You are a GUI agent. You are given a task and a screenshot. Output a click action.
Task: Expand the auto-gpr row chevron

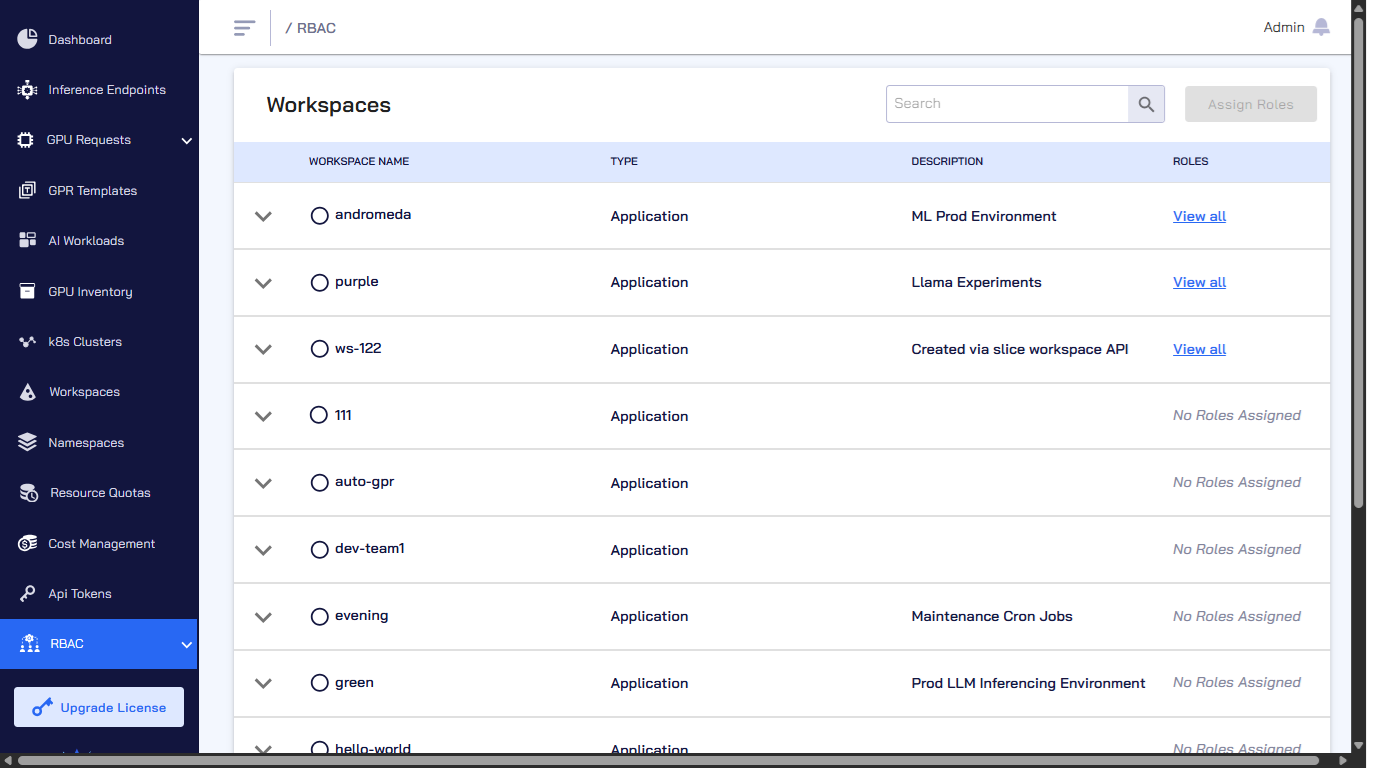coord(263,483)
